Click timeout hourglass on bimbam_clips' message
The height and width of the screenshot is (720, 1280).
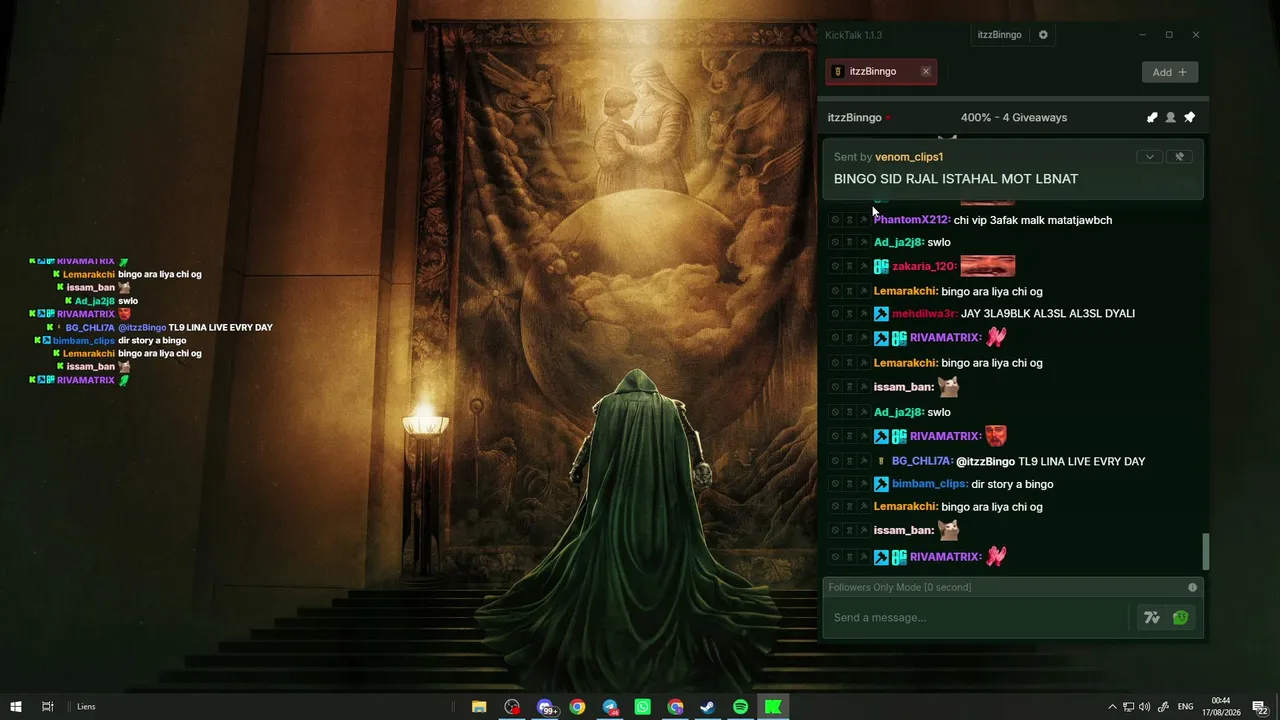pos(849,484)
